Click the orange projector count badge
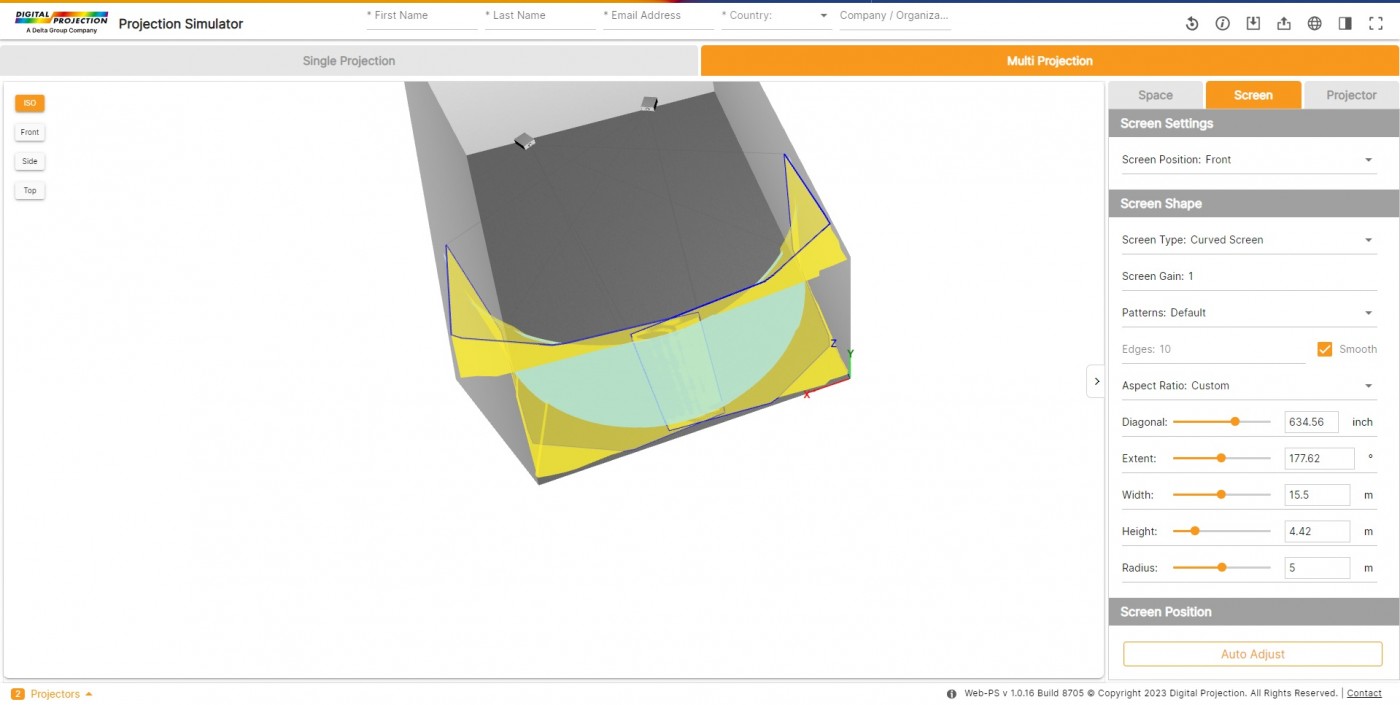This screenshot has height=705, width=1400. point(18,694)
